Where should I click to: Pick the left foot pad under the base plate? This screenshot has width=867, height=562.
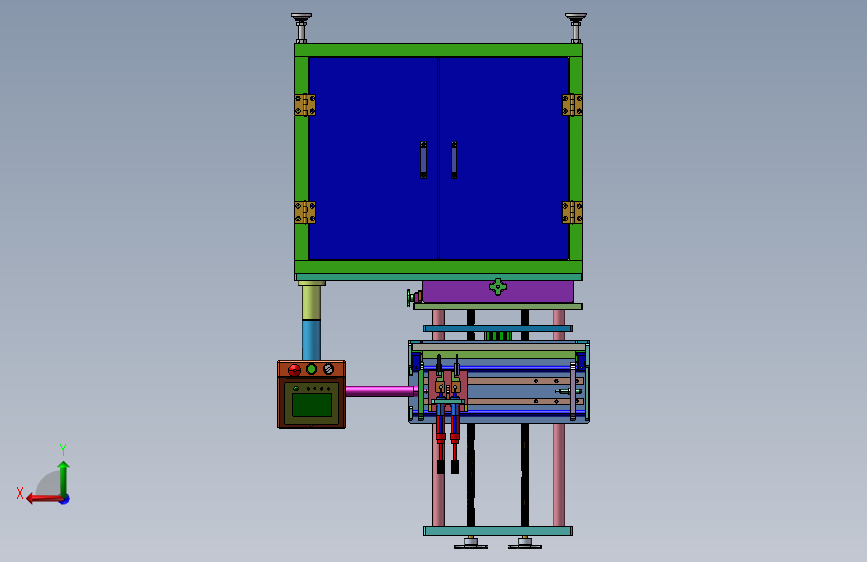[x=471, y=543]
